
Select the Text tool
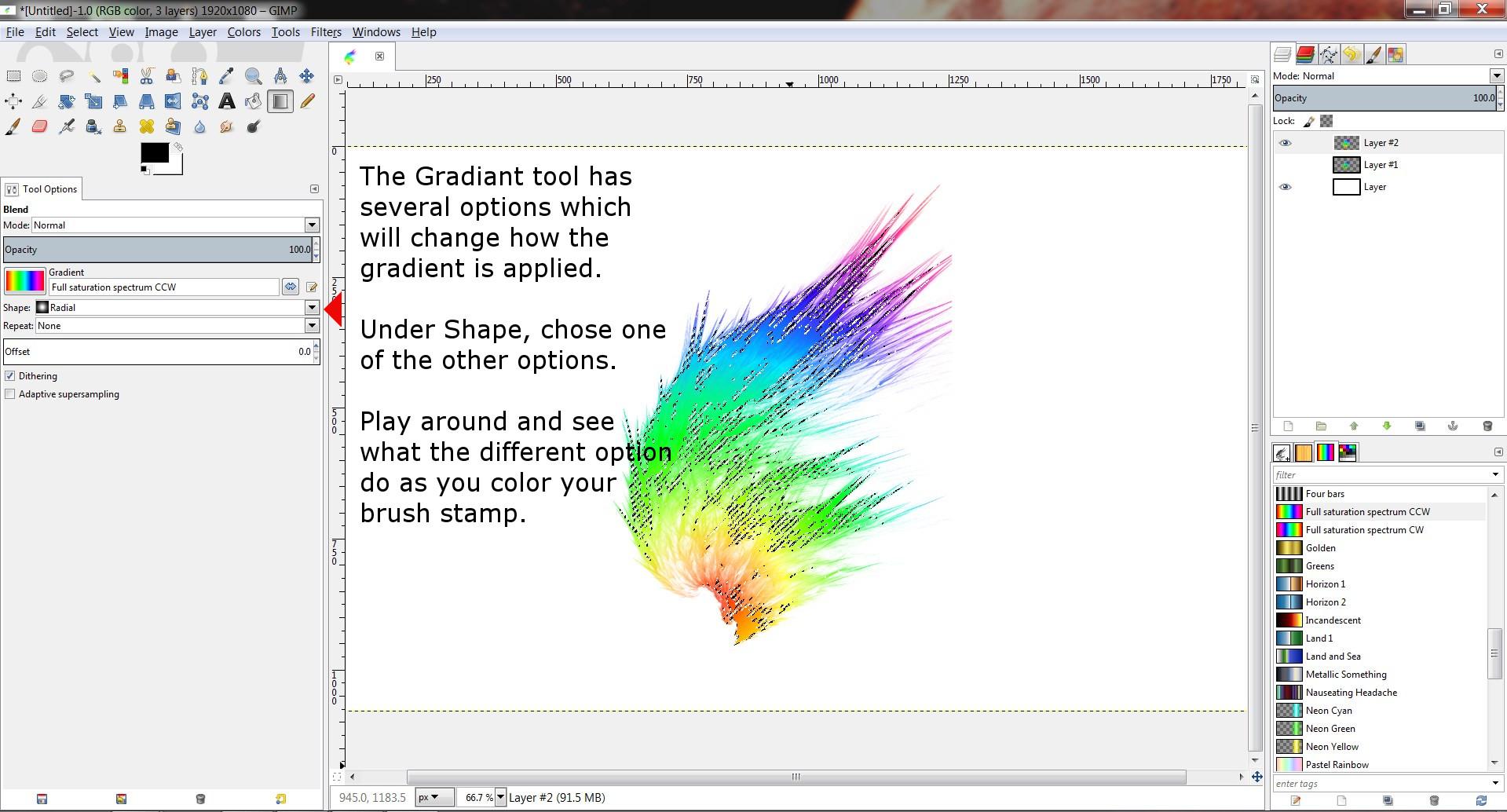[226, 101]
